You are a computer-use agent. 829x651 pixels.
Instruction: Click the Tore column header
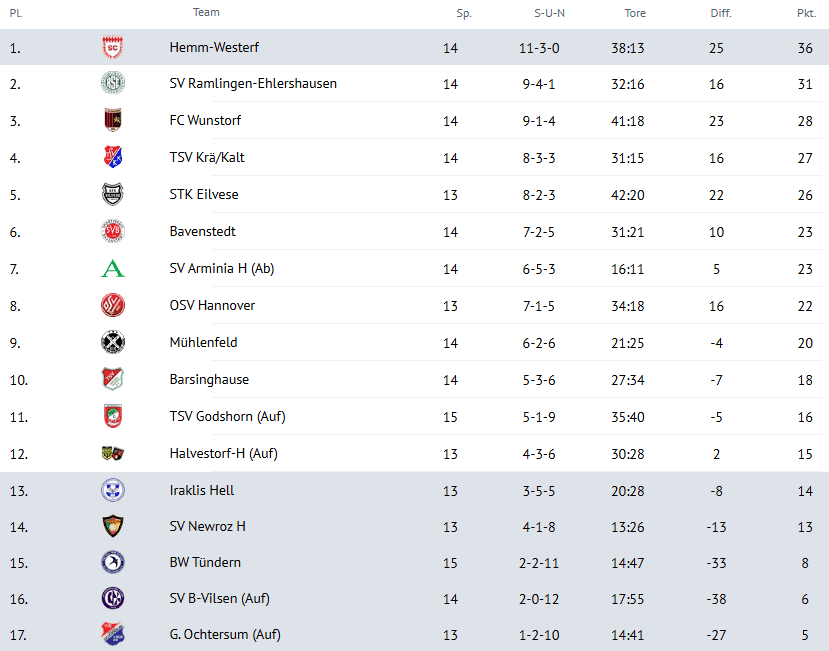coord(635,14)
